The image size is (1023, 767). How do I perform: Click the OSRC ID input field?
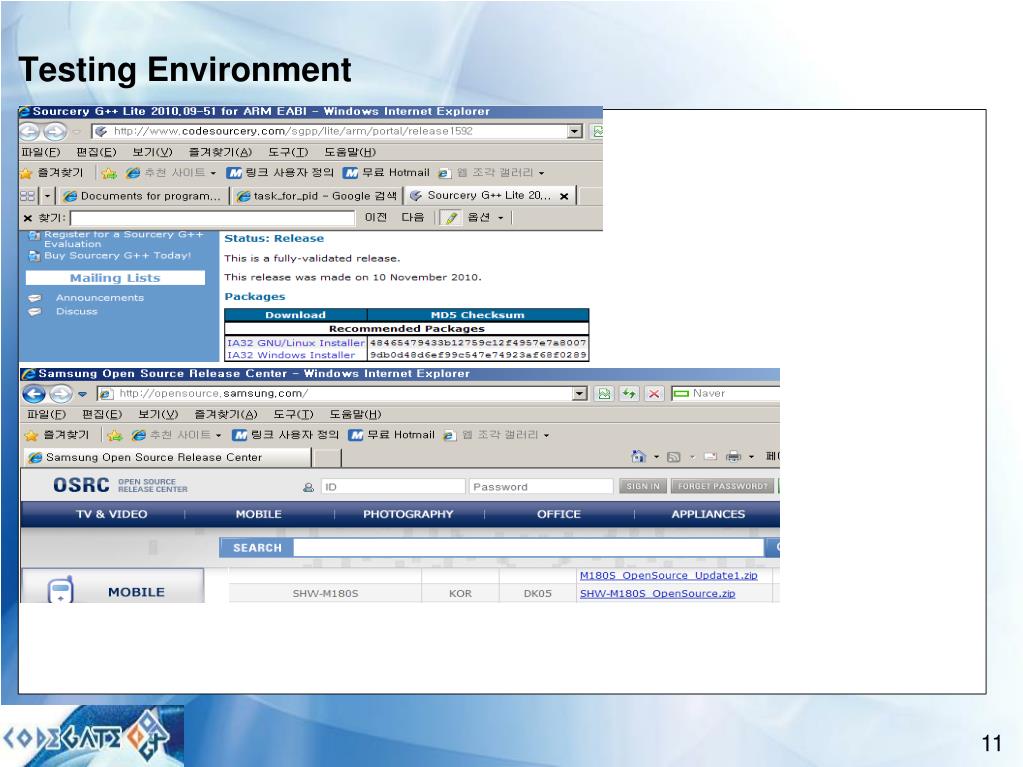[393, 487]
